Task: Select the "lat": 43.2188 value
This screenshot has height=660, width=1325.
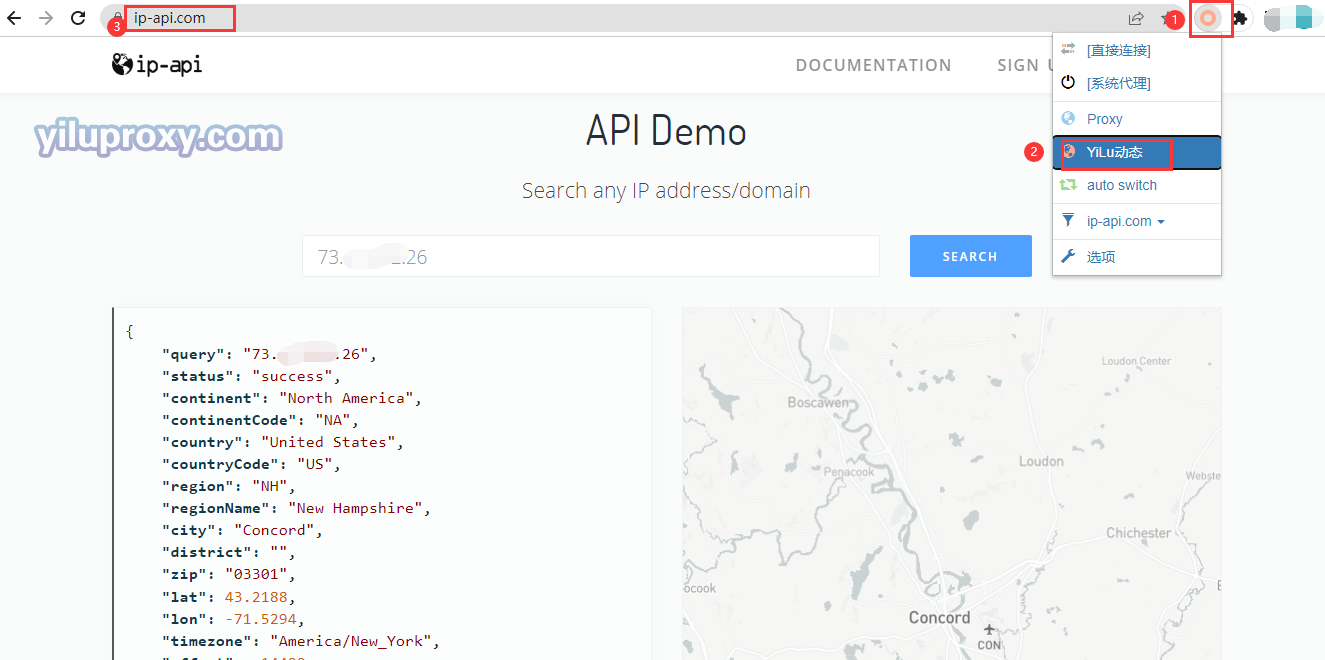Action: click(256, 596)
